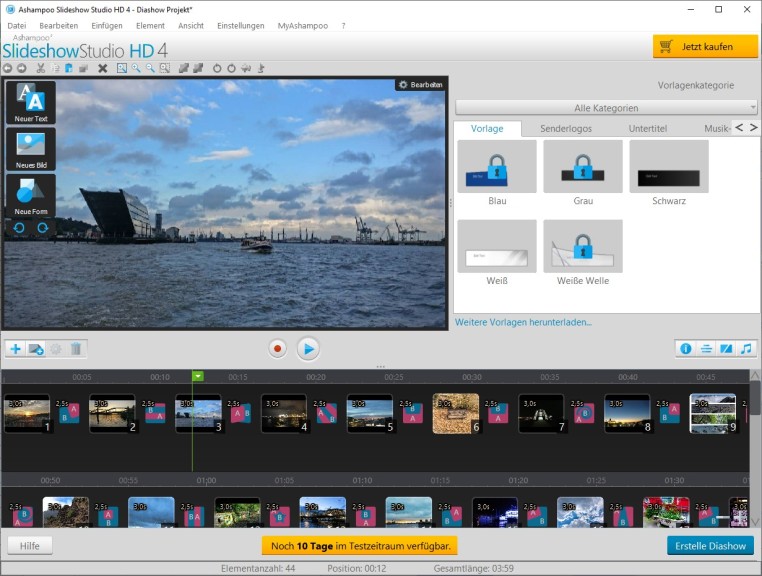
Task: Open the music note panel icon
Action: tap(746, 348)
